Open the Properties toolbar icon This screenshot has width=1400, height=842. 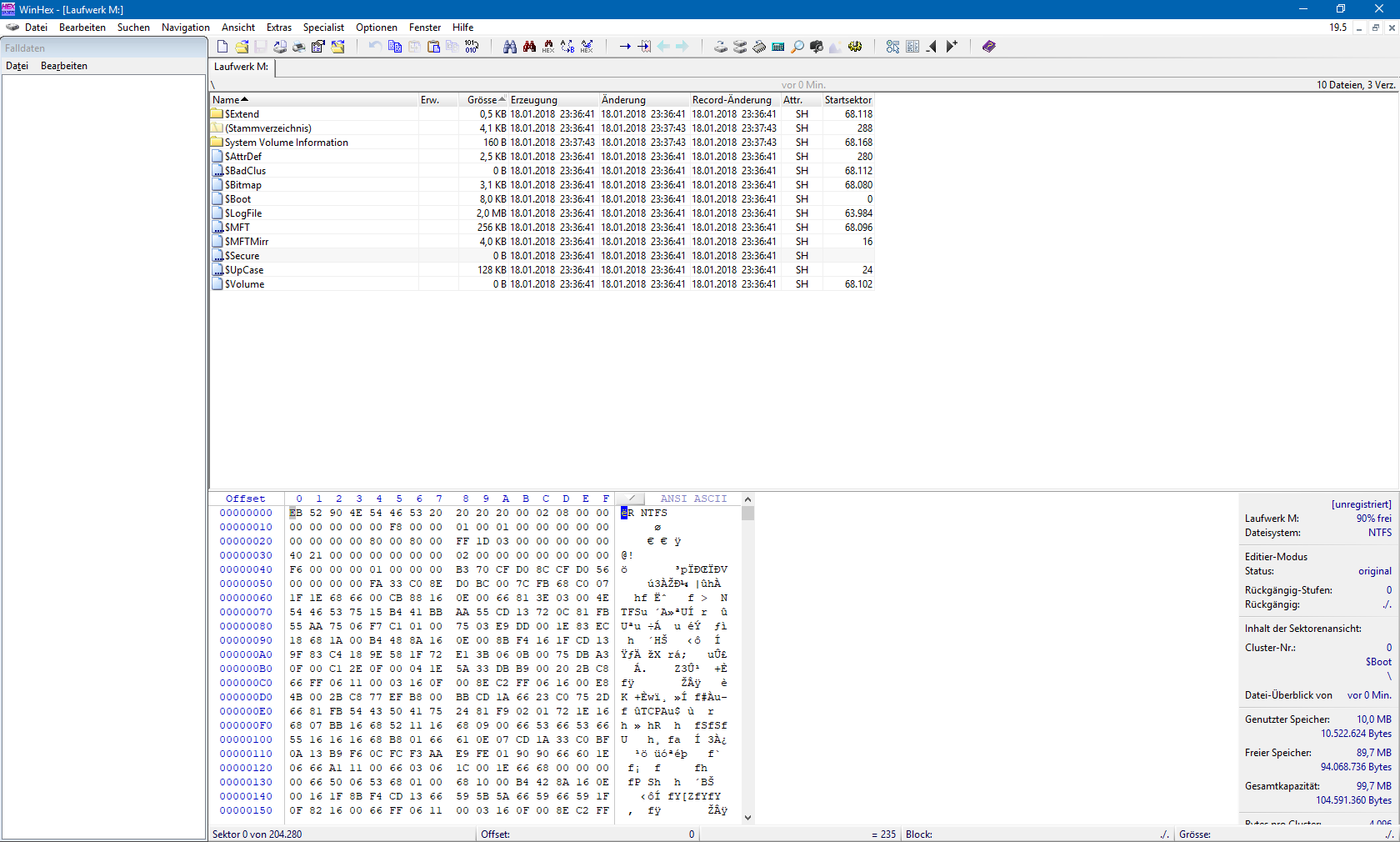(x=318, y=47)
